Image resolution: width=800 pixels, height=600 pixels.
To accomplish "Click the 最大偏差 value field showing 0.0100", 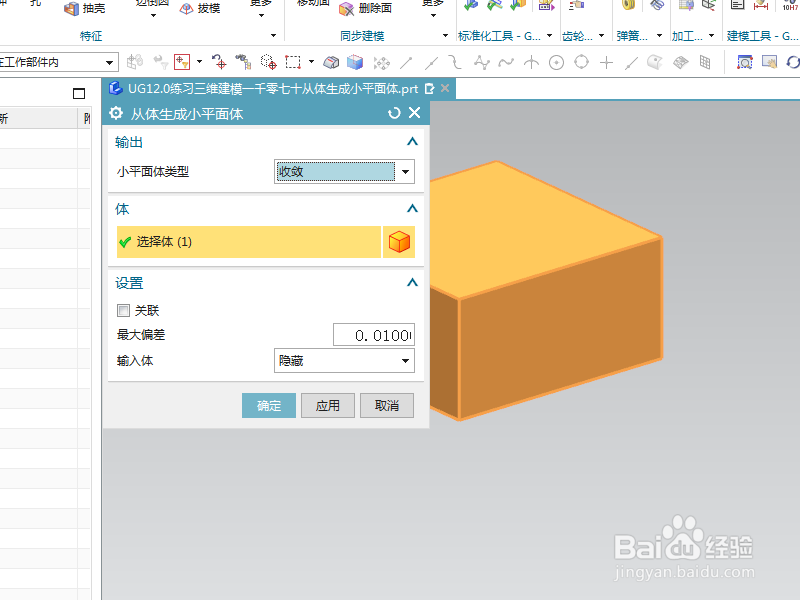I will click(x=373, y=334).
